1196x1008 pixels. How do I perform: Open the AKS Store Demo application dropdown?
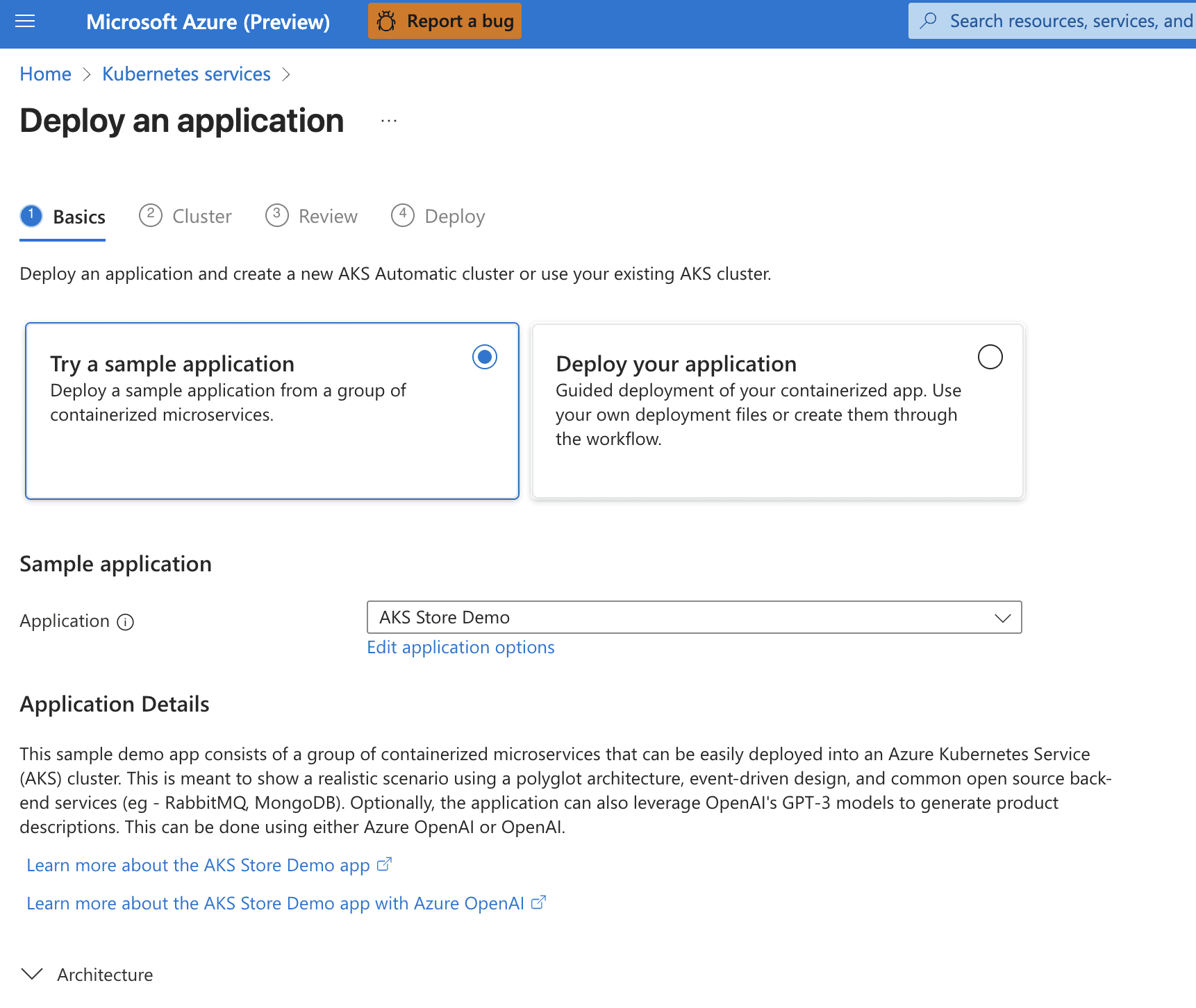(695, 617)
